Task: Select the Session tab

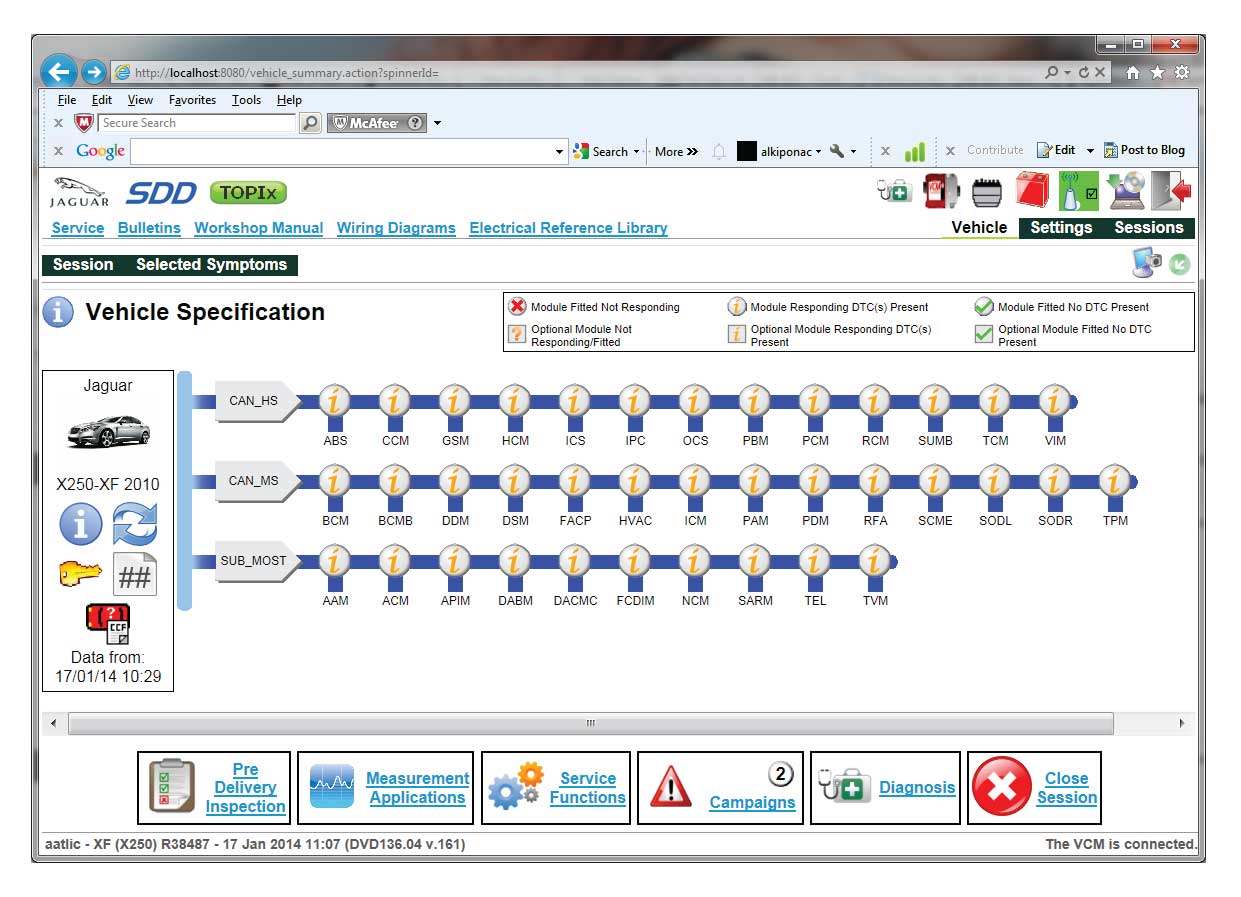Action: click(83, 265)
